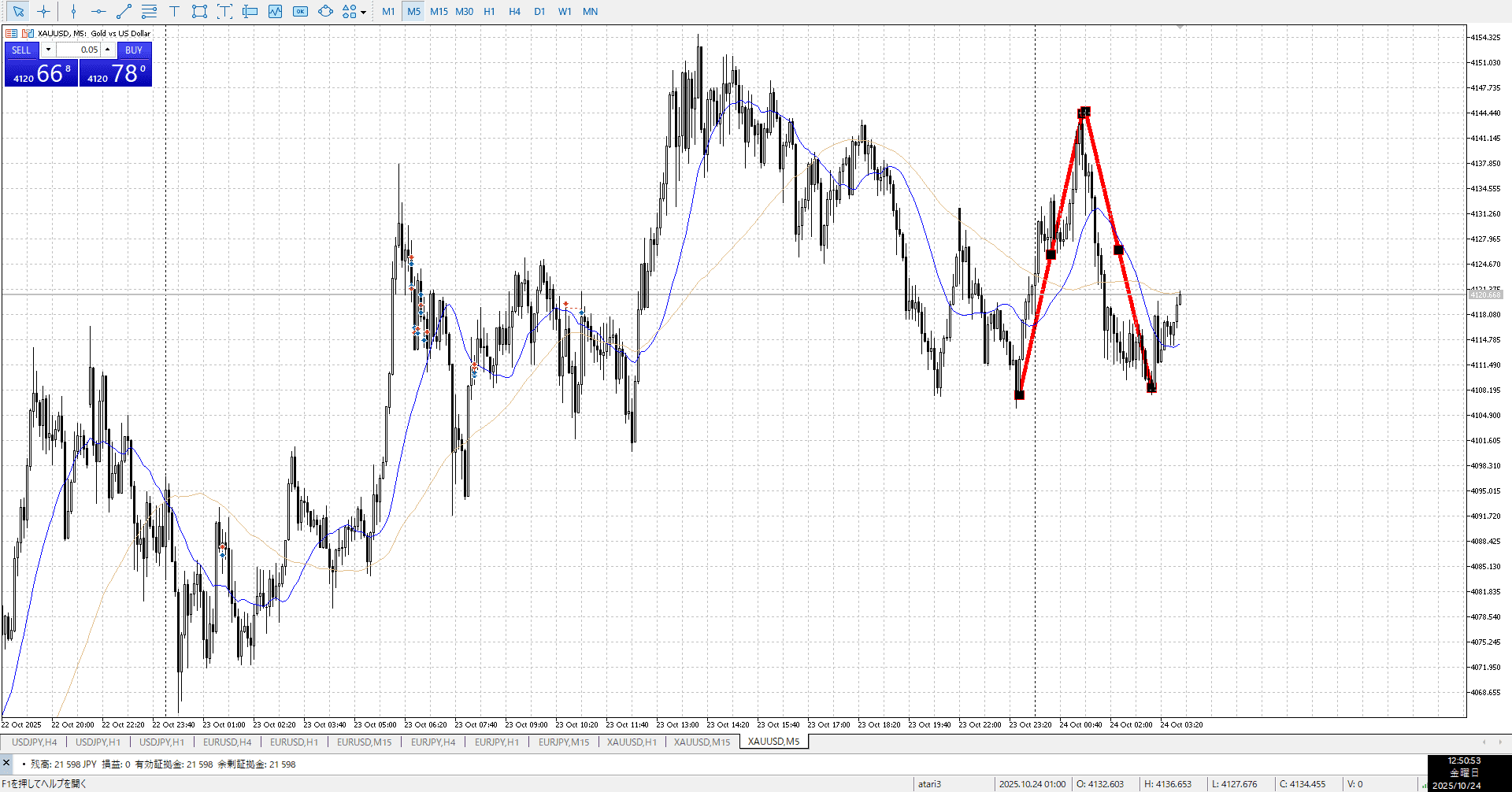Click the red trendline peak anchor point
Screen dimensions: 1512x792
pyautogui.click(x=1084, y=112)
